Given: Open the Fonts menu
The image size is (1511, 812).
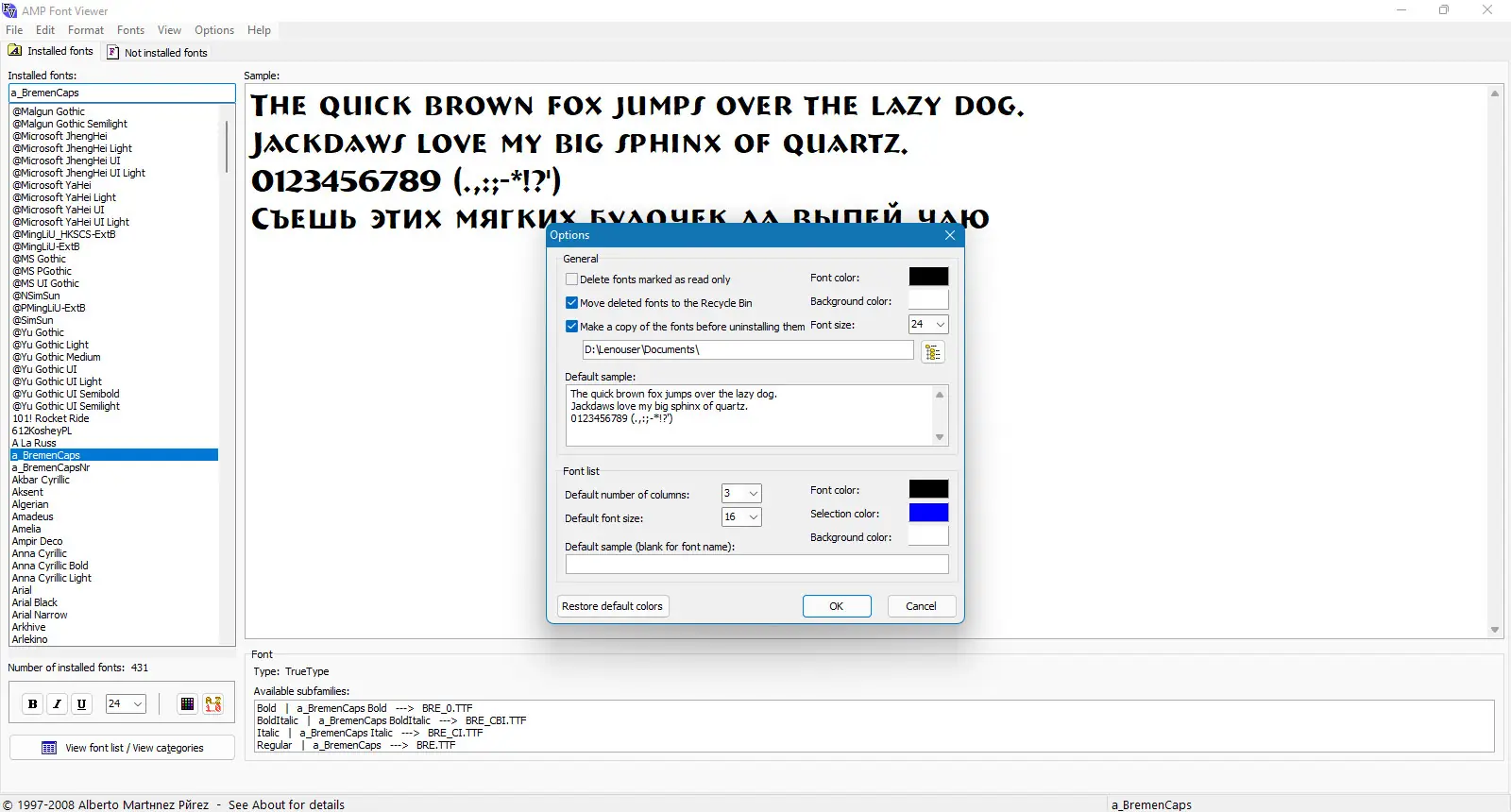Looking at the screenshot, I should point(130,30).
